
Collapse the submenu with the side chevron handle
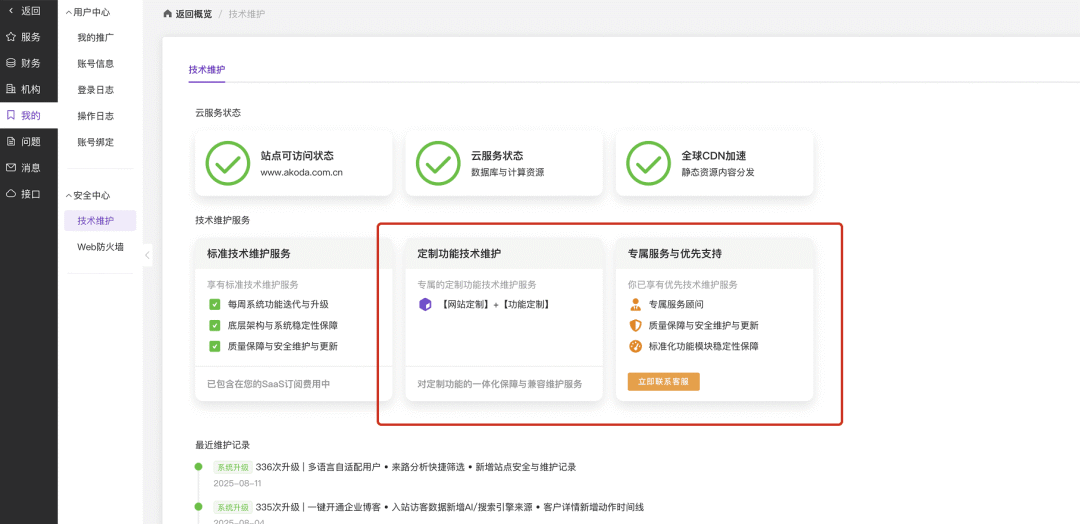click(x=147, y=255)
